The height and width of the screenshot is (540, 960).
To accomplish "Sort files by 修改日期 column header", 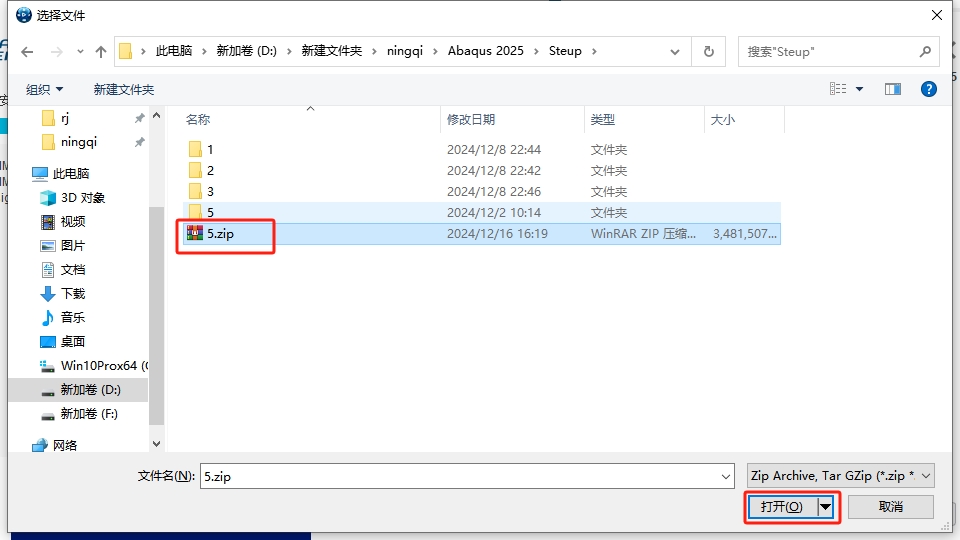I will click(471, 119).
